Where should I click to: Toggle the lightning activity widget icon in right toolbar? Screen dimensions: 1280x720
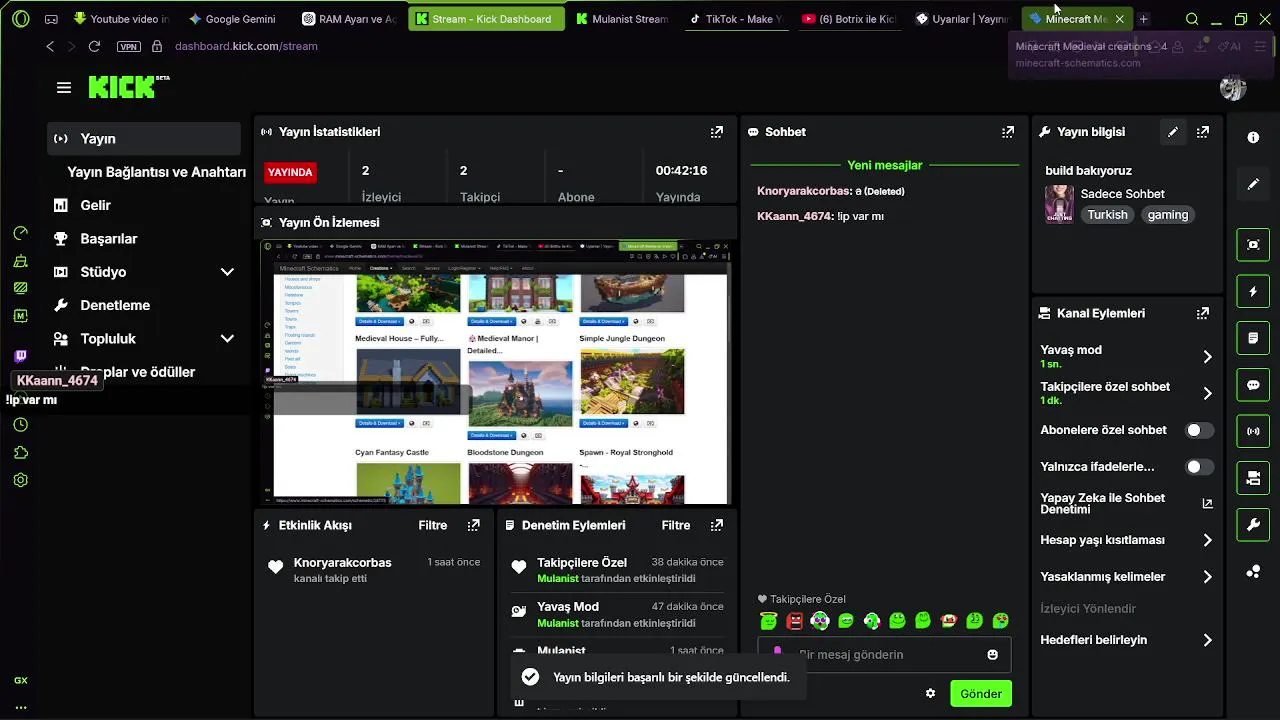(x=1253, y=291)
